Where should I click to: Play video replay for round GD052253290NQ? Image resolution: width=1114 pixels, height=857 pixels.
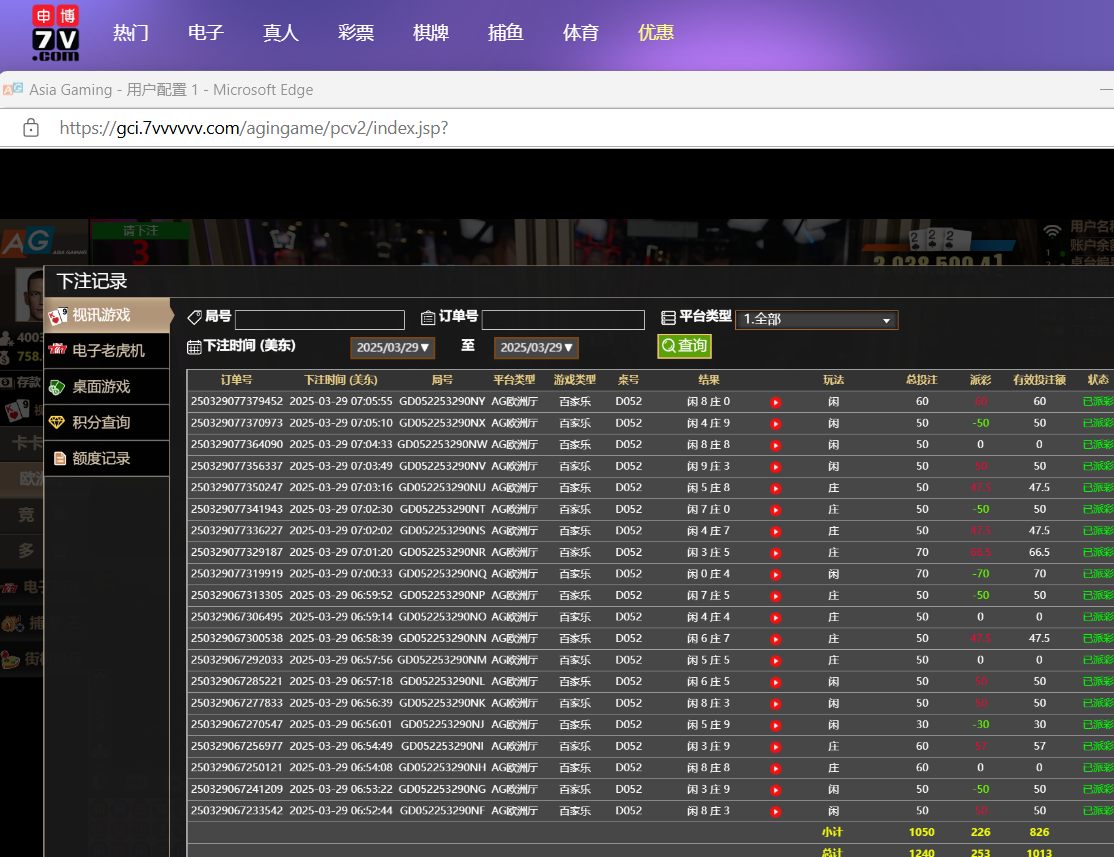775,574
